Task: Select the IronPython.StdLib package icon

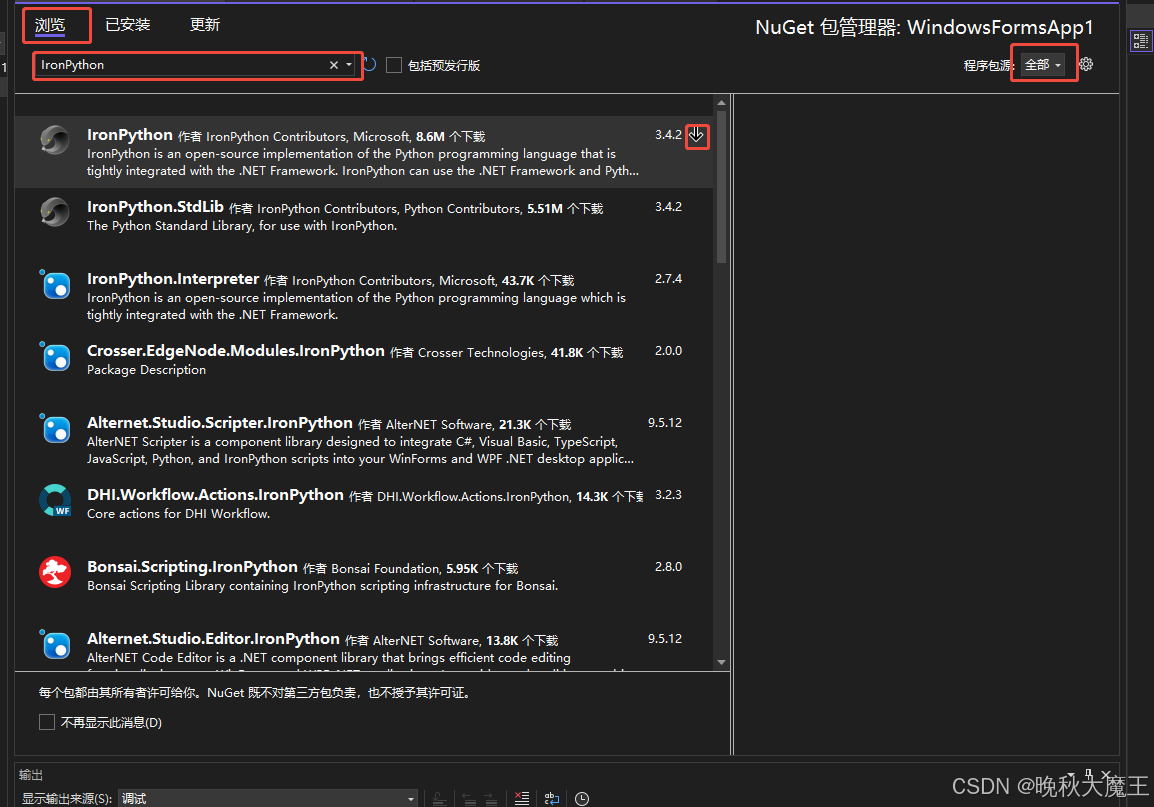Action: click(55, 212)
